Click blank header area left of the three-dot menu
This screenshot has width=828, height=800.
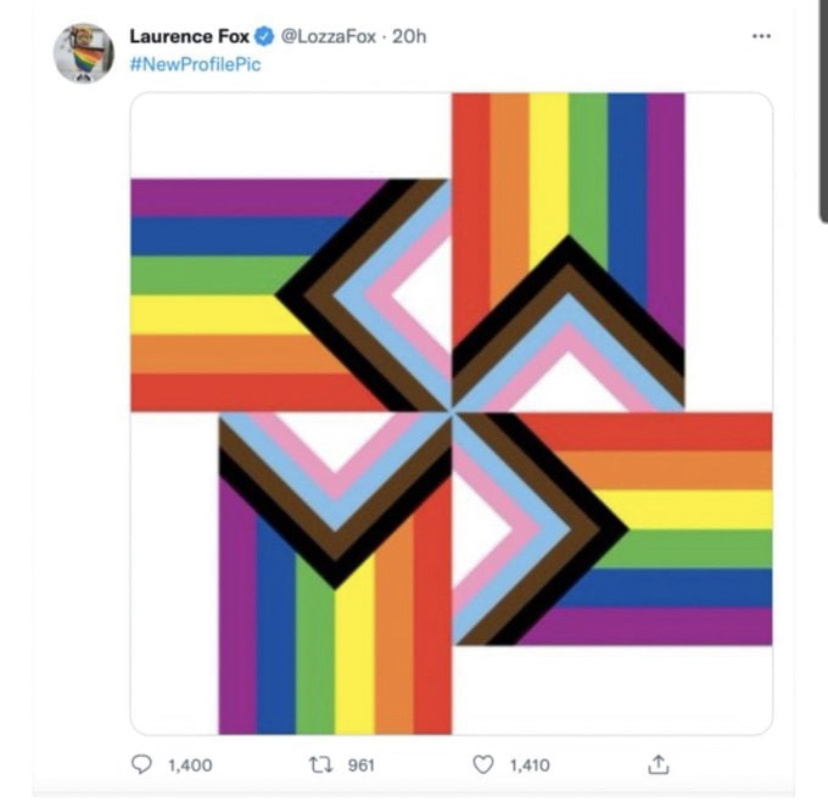(600, 37)
